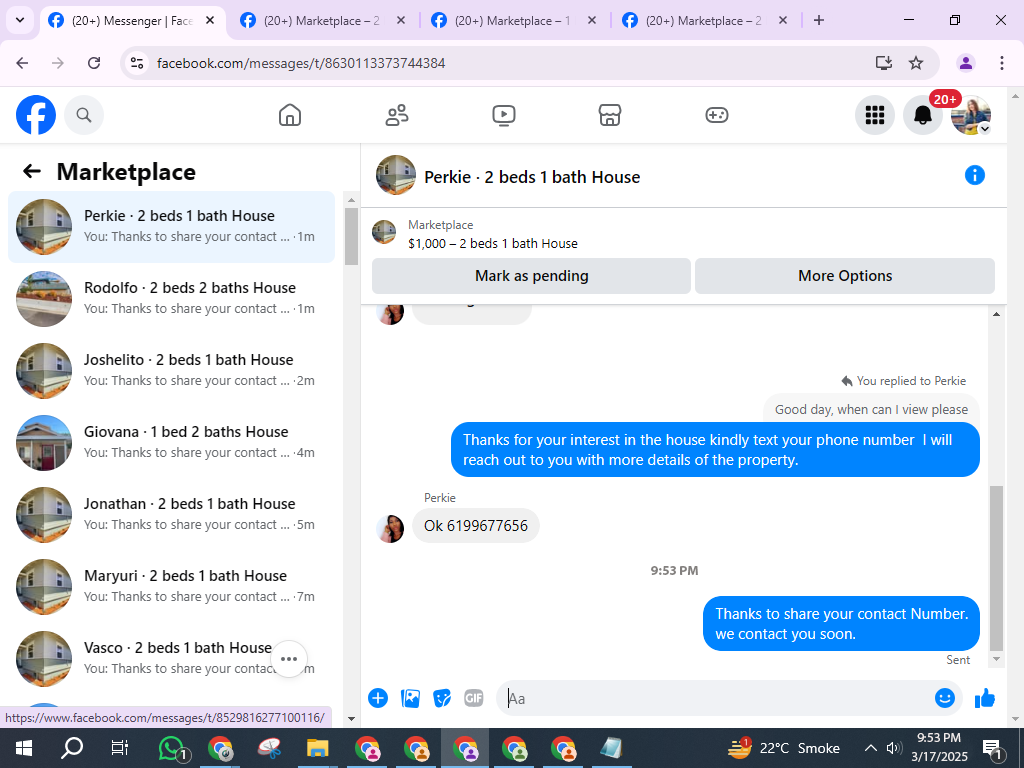Open the account profile picture menu

970,115
